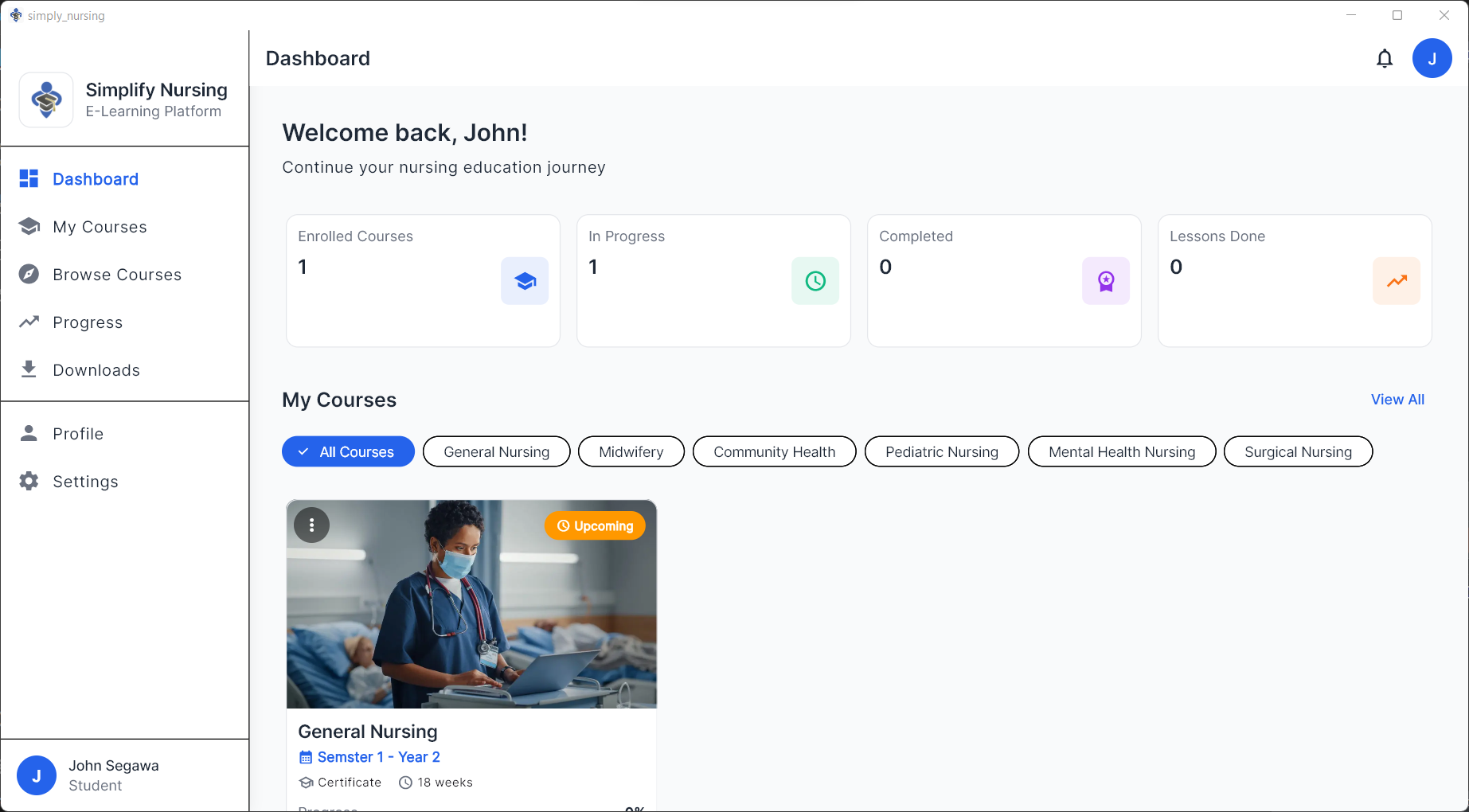Open the user avatar in header

point(1432,59)
